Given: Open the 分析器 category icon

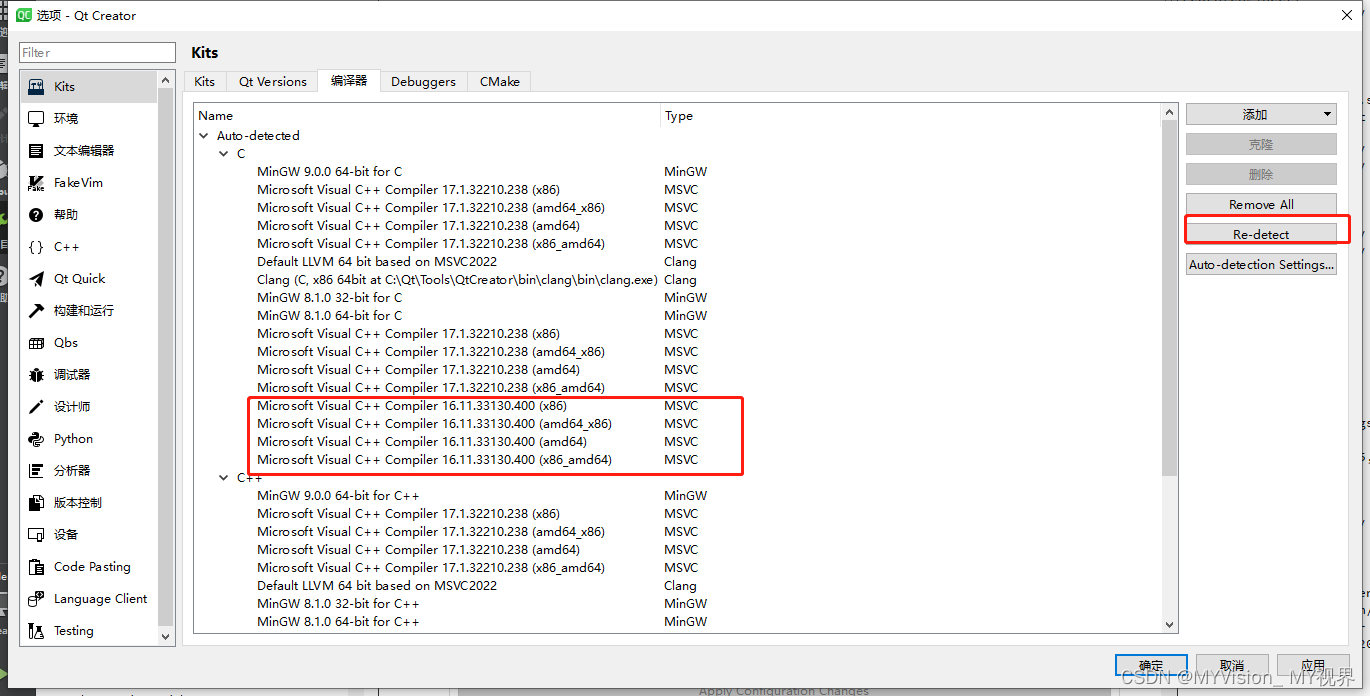Looking at the screenshot, I should [x=36, y=471].
